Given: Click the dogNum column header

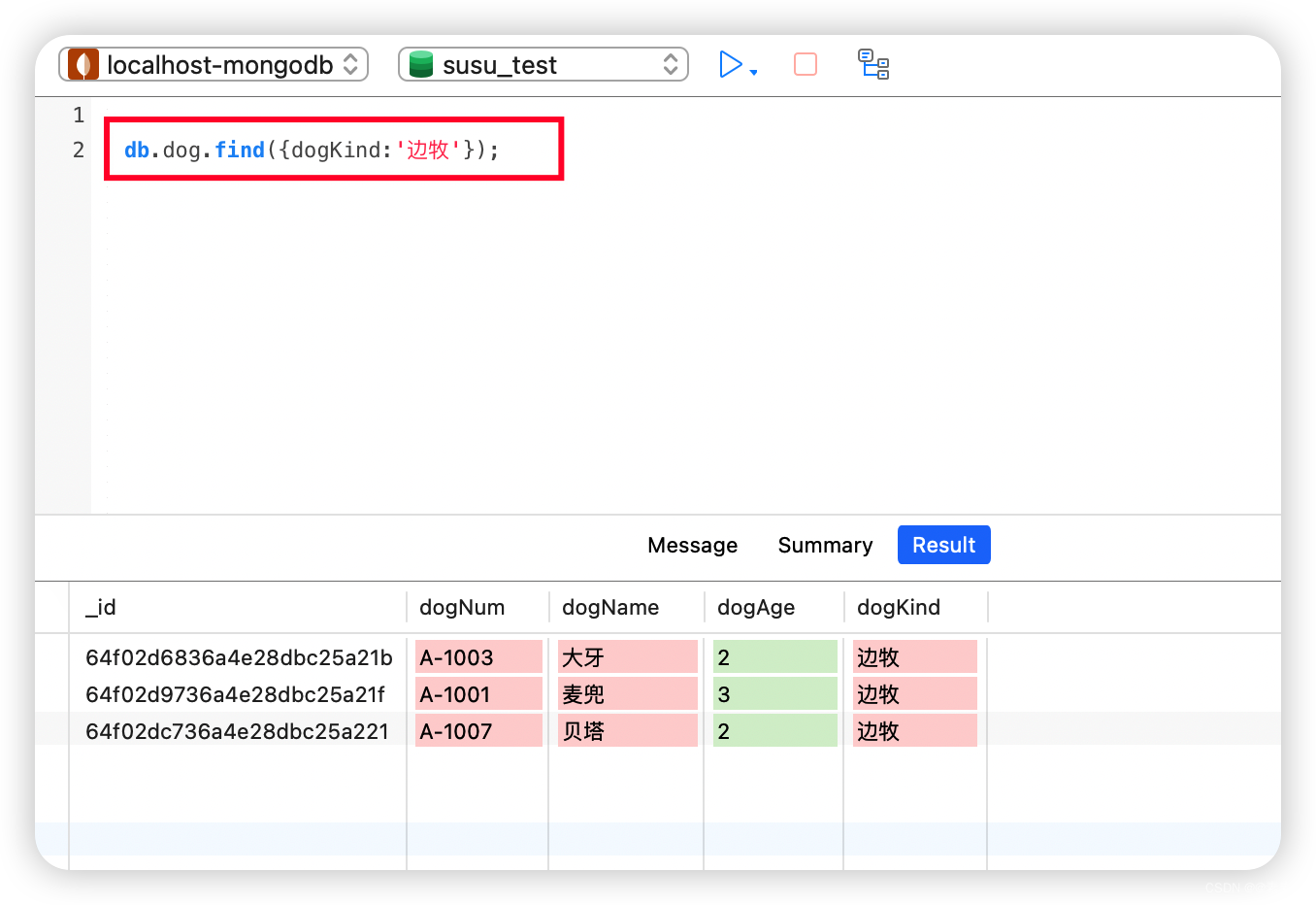Looking at the screenshot, I should (477, 607).
